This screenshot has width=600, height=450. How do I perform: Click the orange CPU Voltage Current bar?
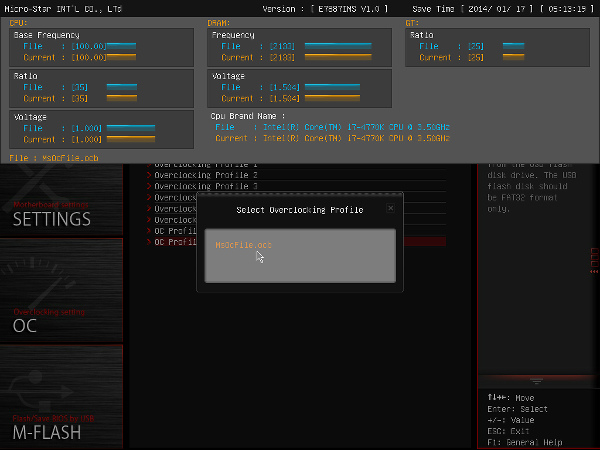131,139
